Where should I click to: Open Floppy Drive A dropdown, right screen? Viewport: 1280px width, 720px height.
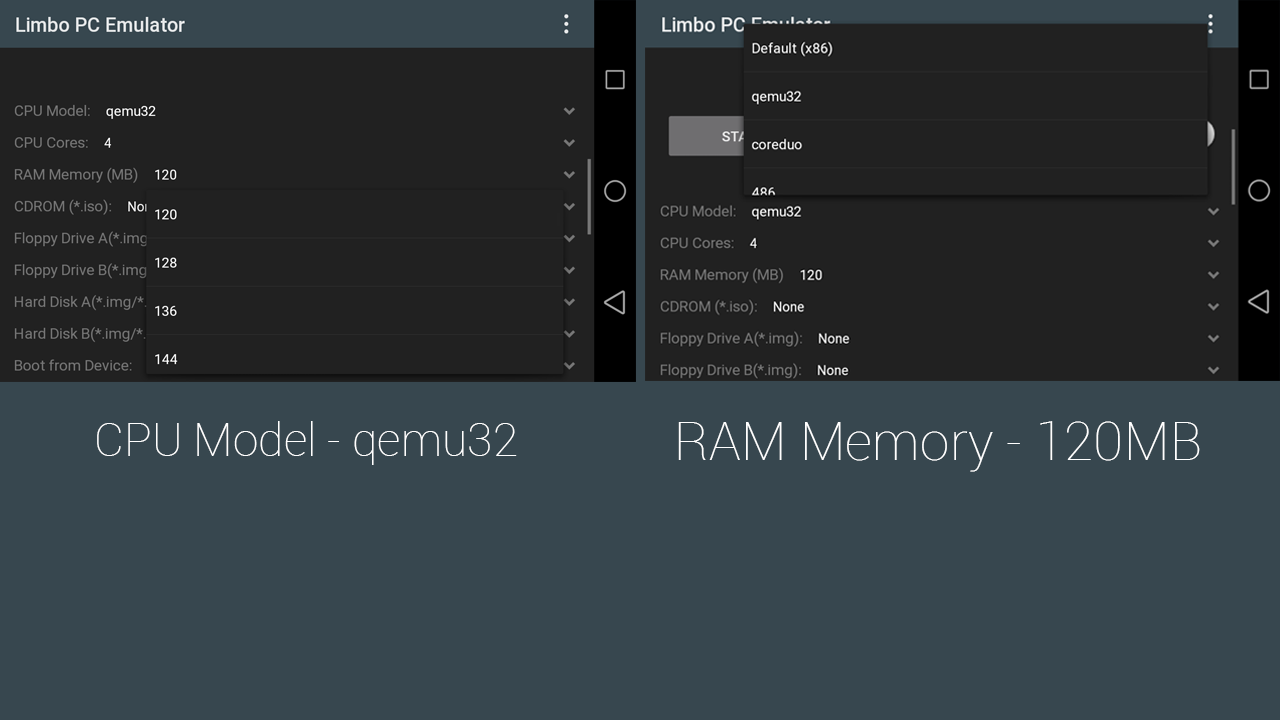point(1213,339)
